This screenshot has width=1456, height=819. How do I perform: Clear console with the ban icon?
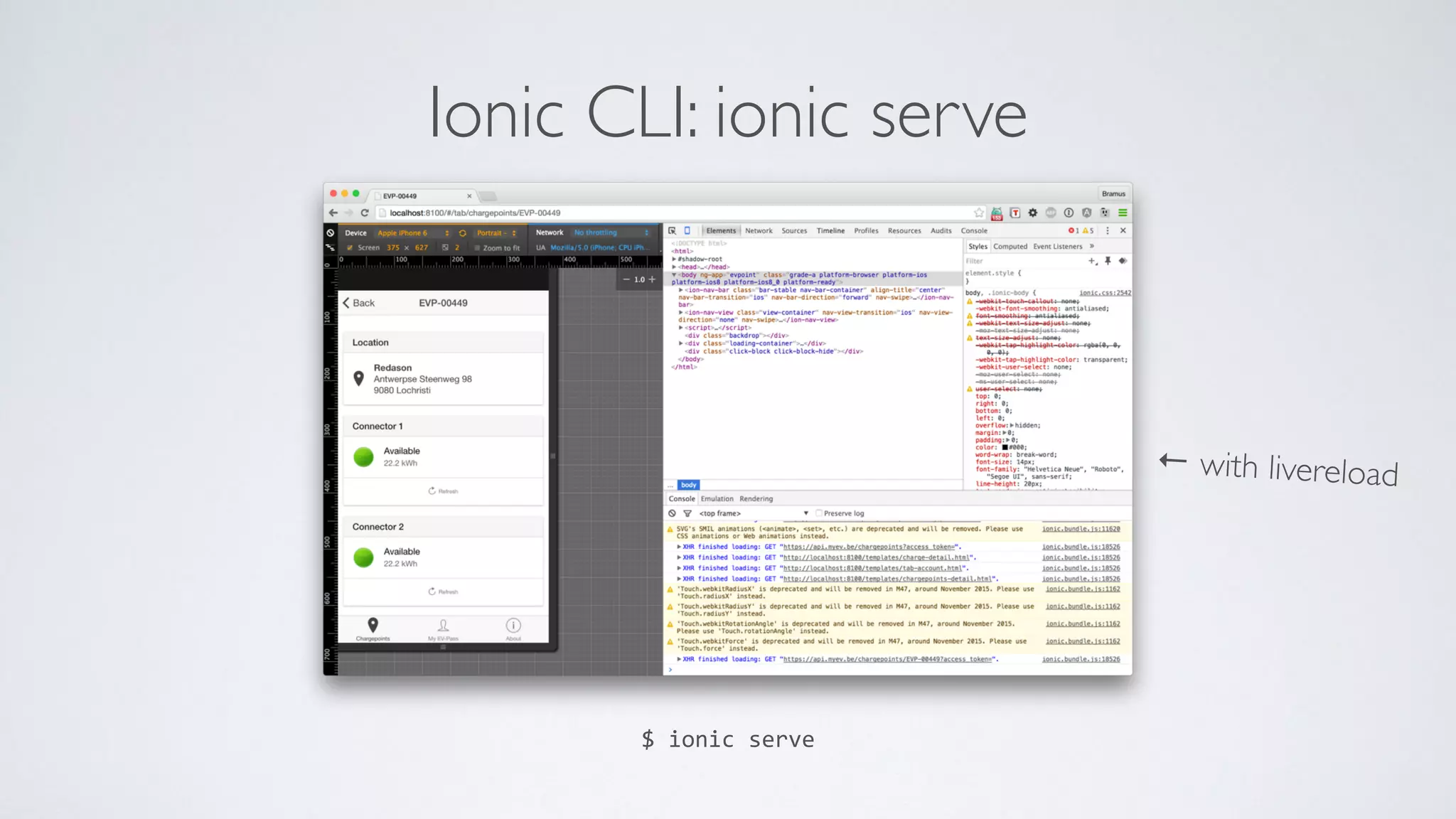point(672,513)
